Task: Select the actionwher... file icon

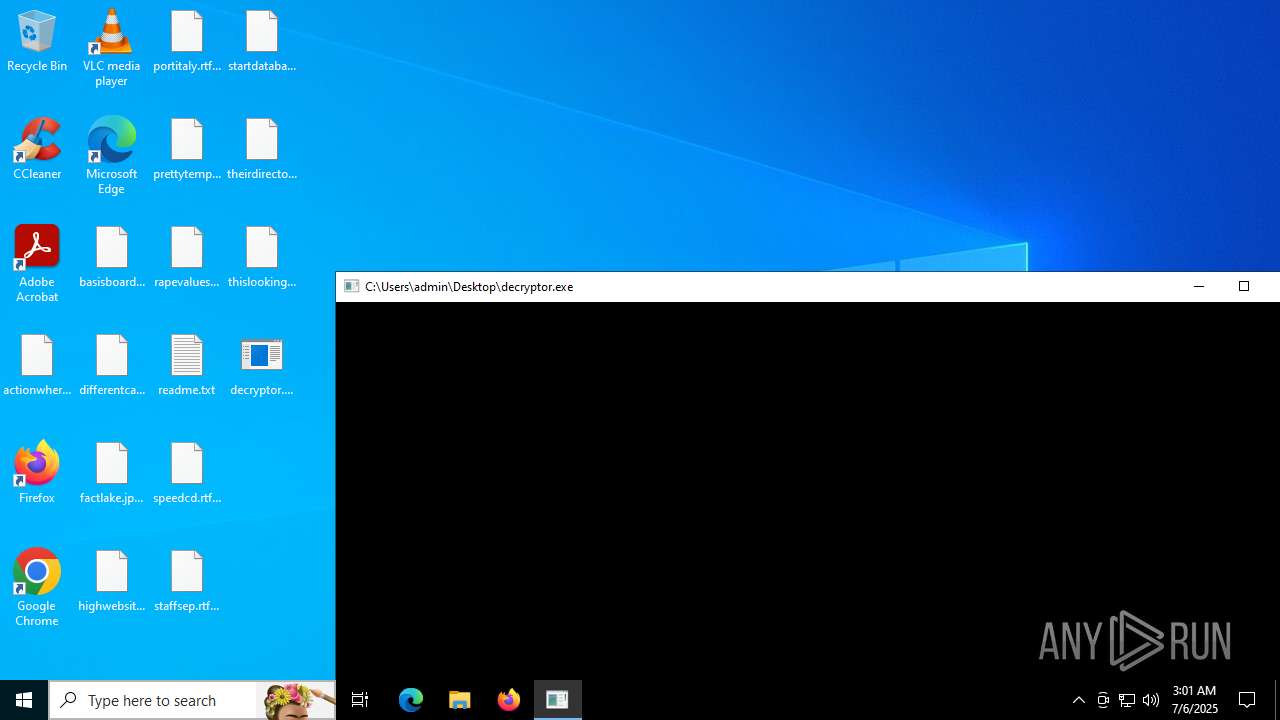Action: tap(37, 366)
